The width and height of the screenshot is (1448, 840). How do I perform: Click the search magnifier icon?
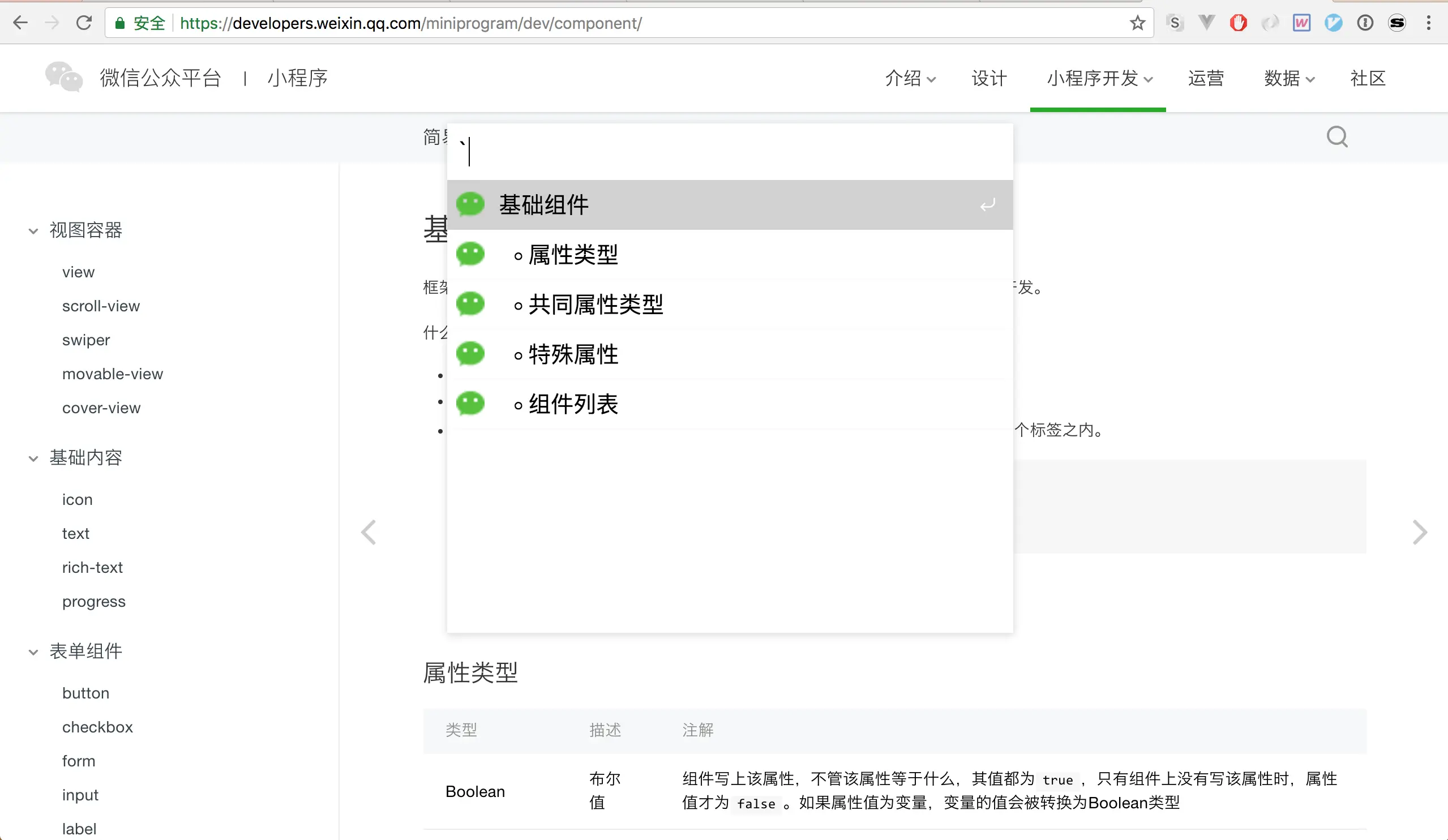[x=1336, y=137]
